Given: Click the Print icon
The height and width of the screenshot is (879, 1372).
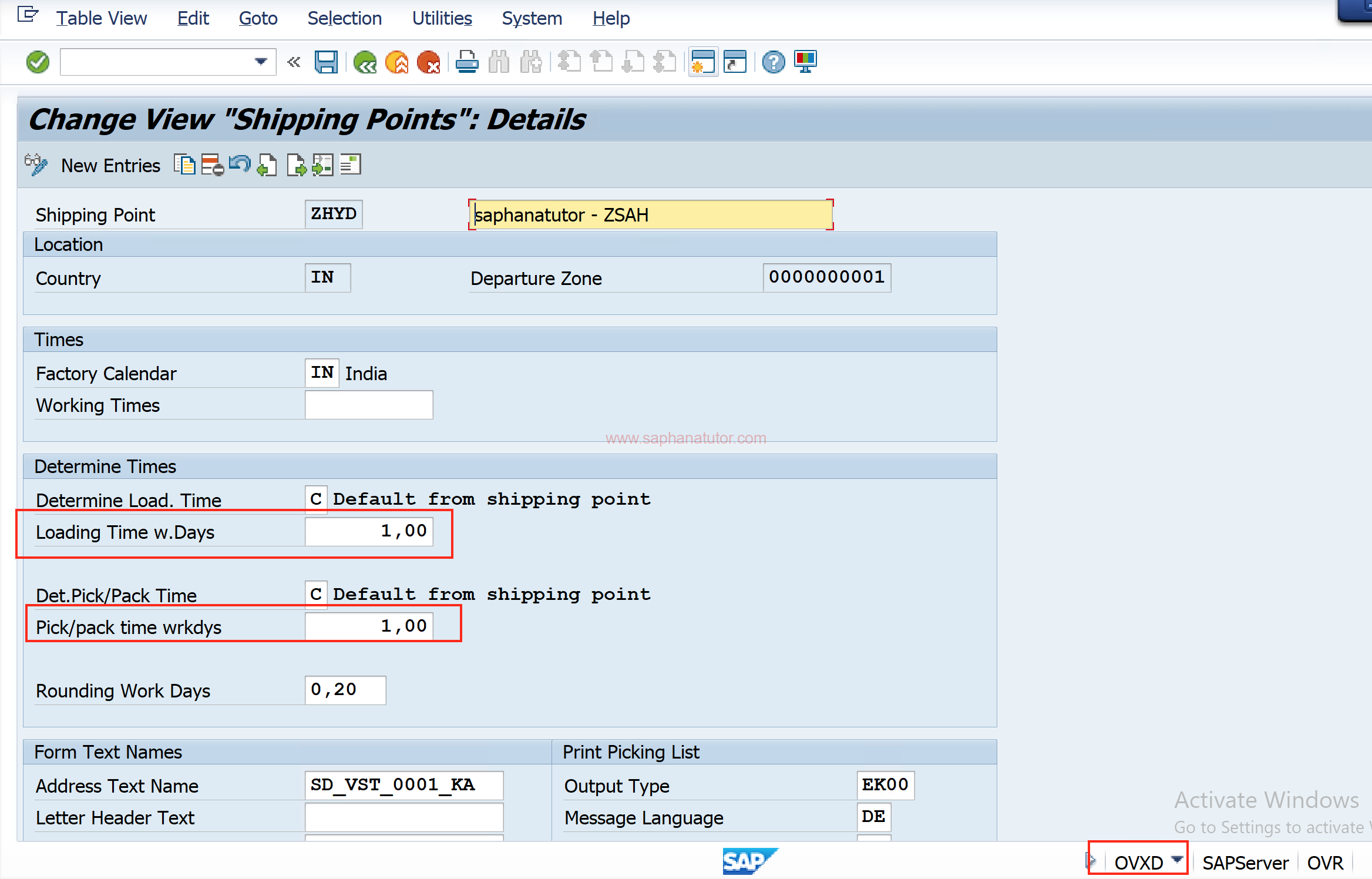Looking at the screenshot, I should pyautogui.click(x=466, y=62).
